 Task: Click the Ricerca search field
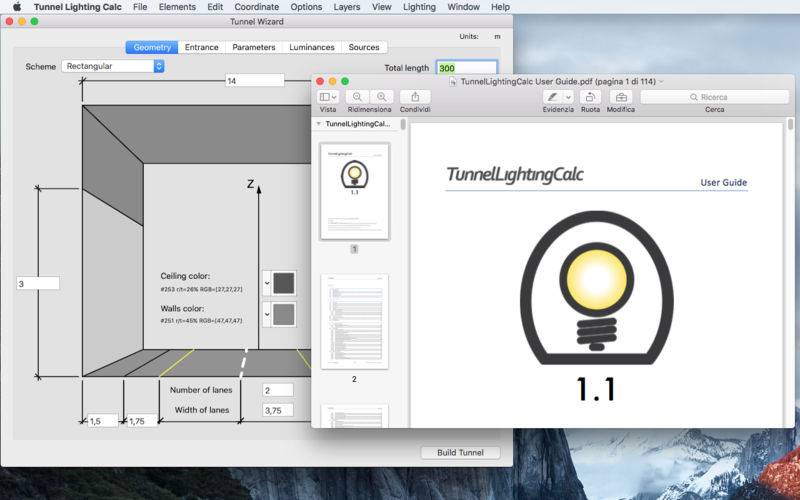[714, 97]
